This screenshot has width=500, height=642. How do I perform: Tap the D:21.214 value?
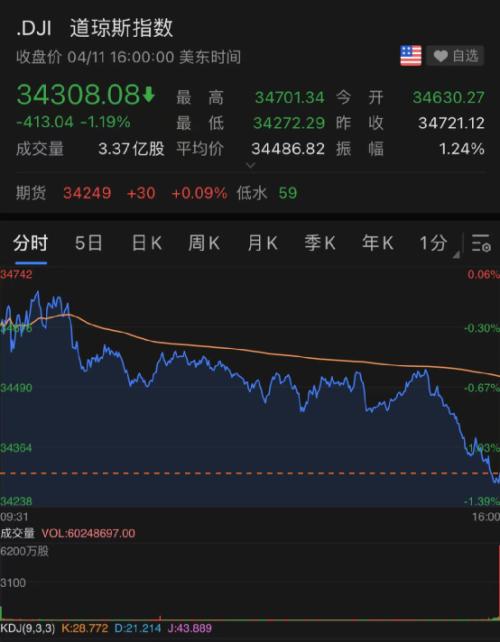point(138,628)
